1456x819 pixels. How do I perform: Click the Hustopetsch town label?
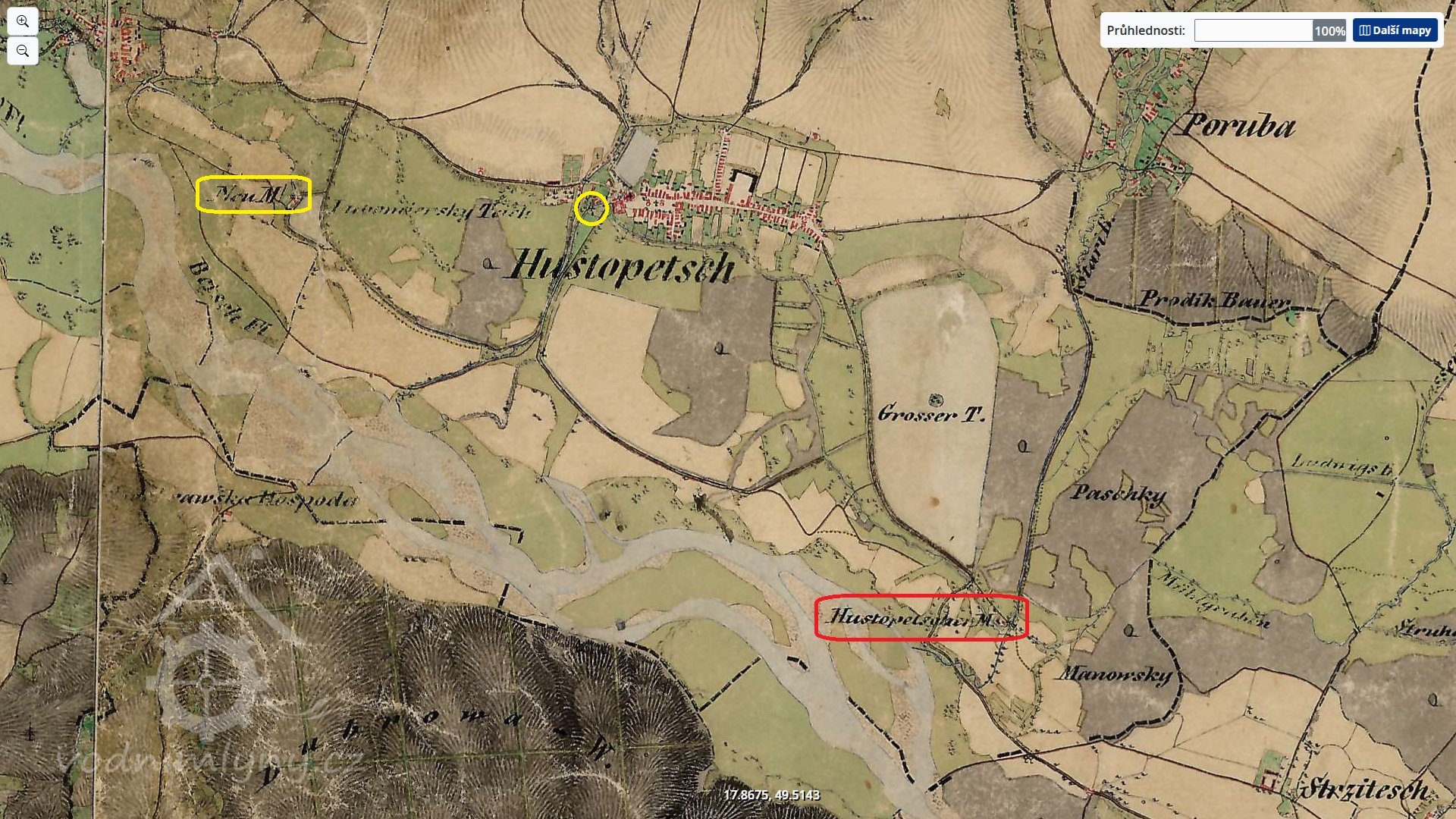click(x=622, y=267)
